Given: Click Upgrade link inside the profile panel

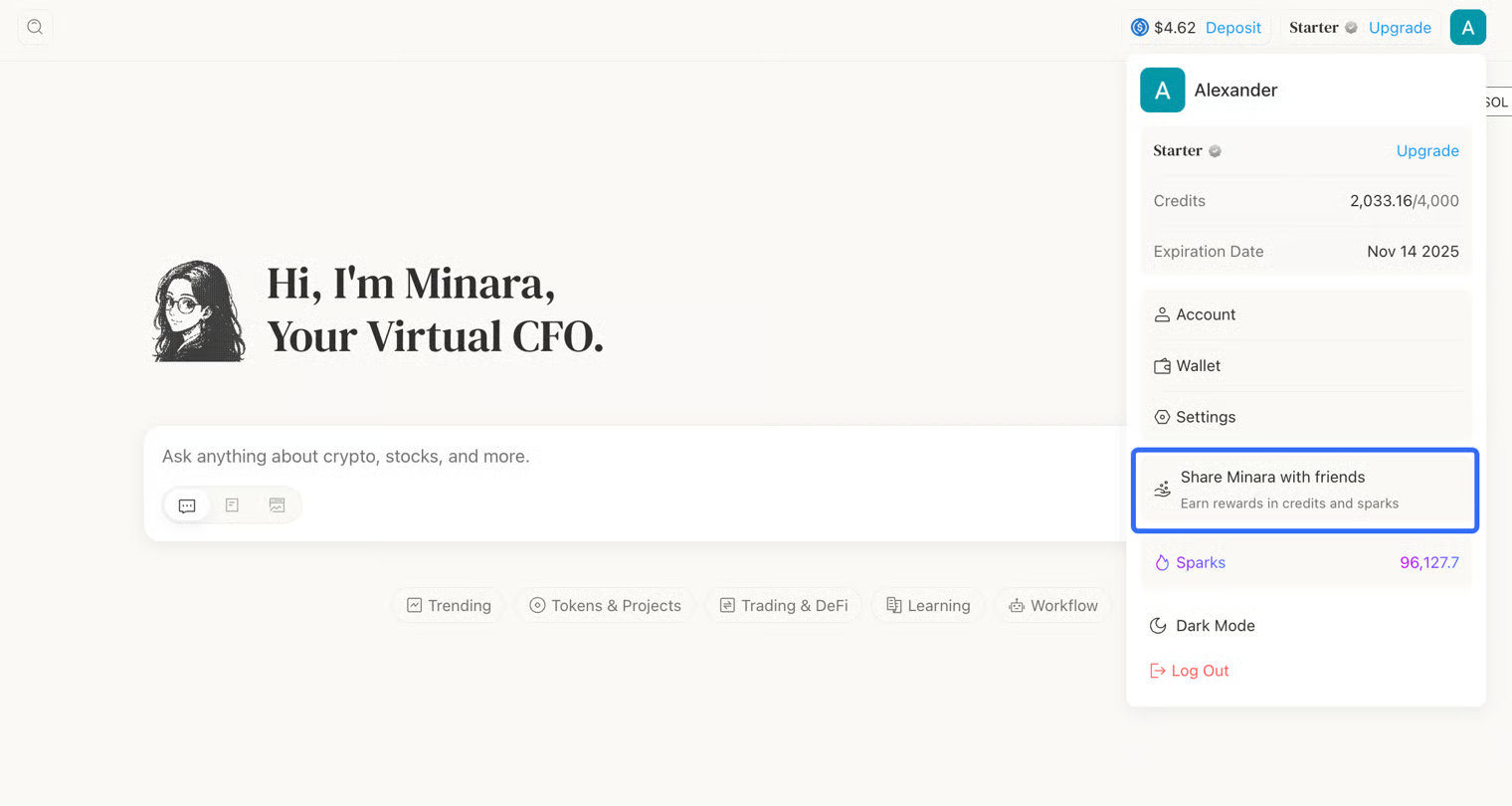Looking at the screenshot, I should 1426,151.
